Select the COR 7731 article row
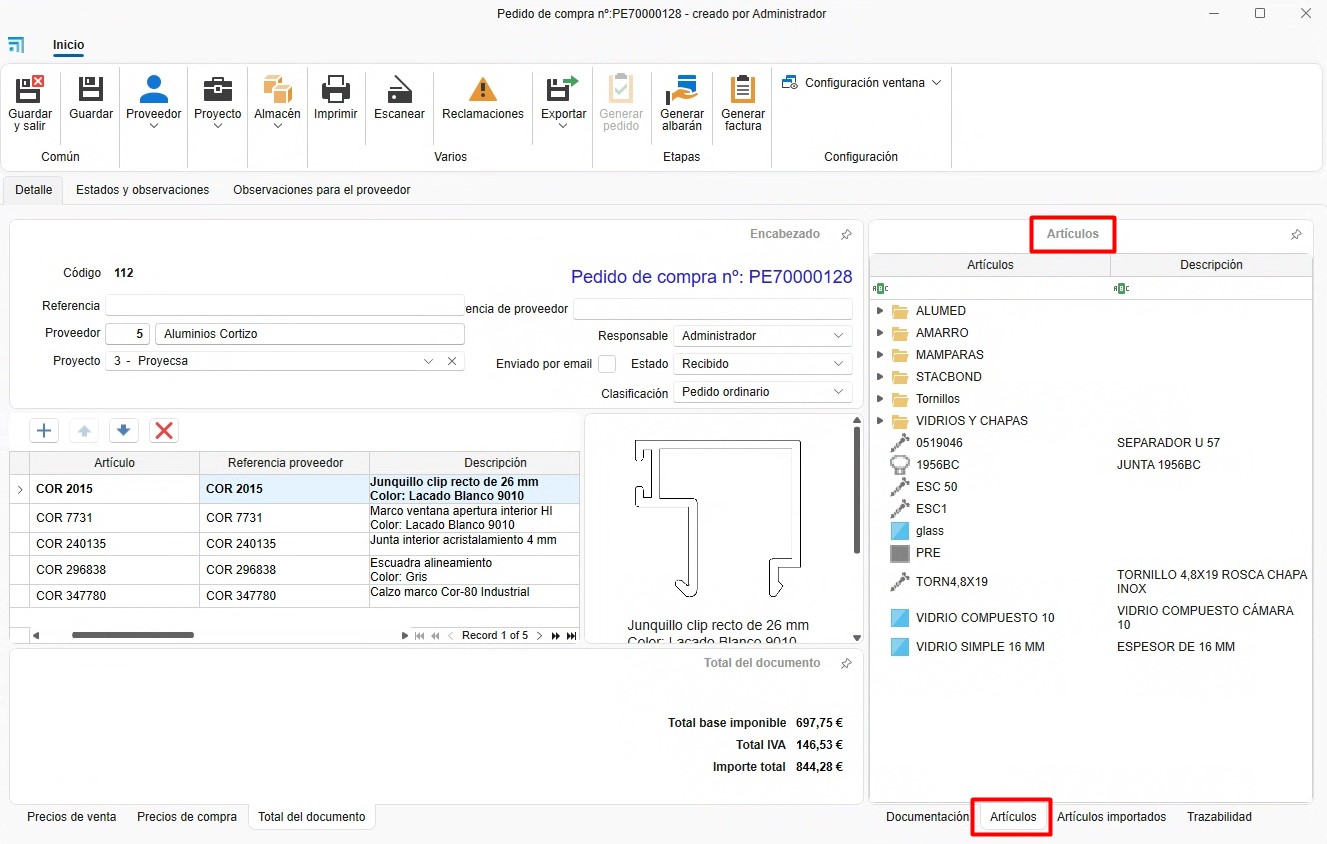The image size is (1327, 844). point(295,518)
